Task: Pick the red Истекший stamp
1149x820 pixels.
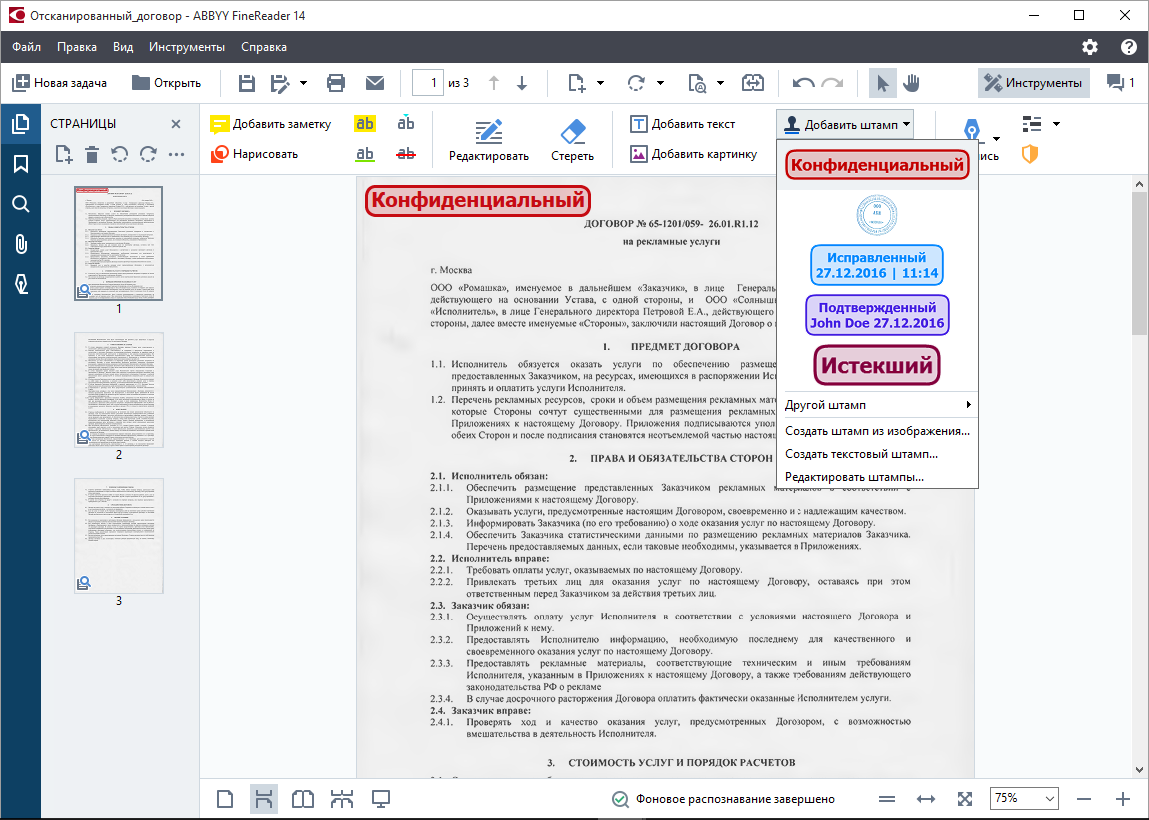Action: point(877,366)
